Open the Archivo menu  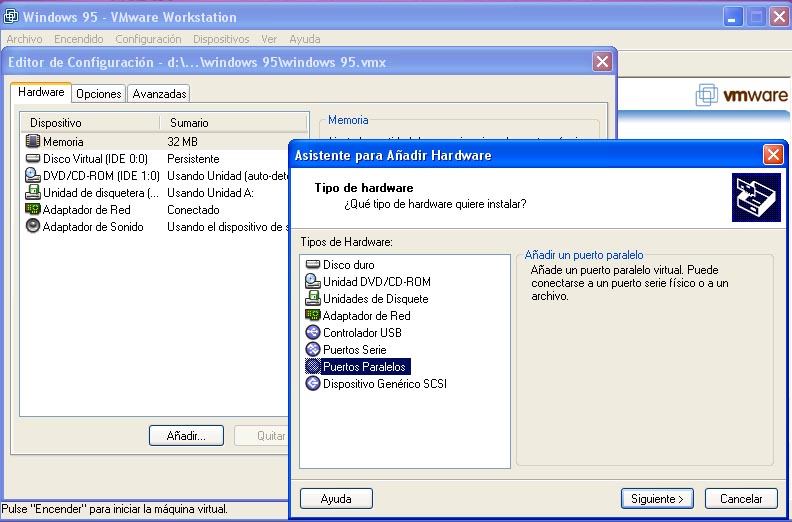click(x=24, y=39)
